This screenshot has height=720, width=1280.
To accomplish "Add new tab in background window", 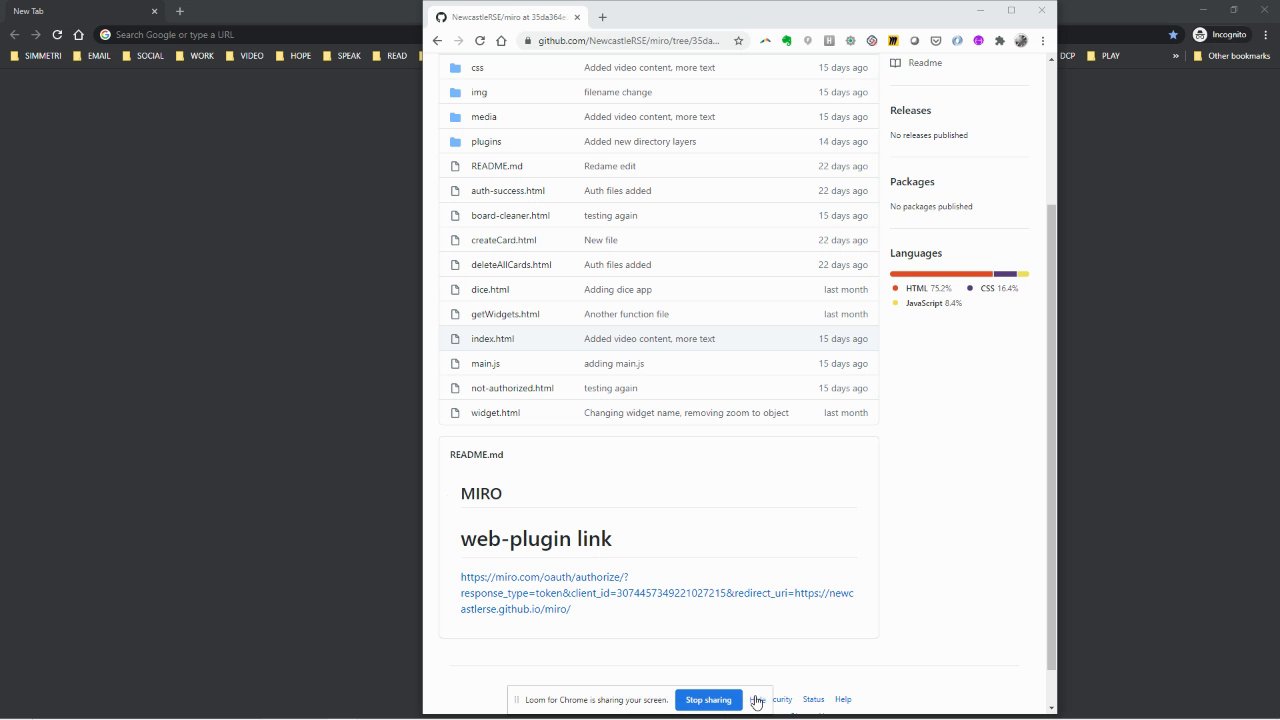I will (x=180, y=11).
